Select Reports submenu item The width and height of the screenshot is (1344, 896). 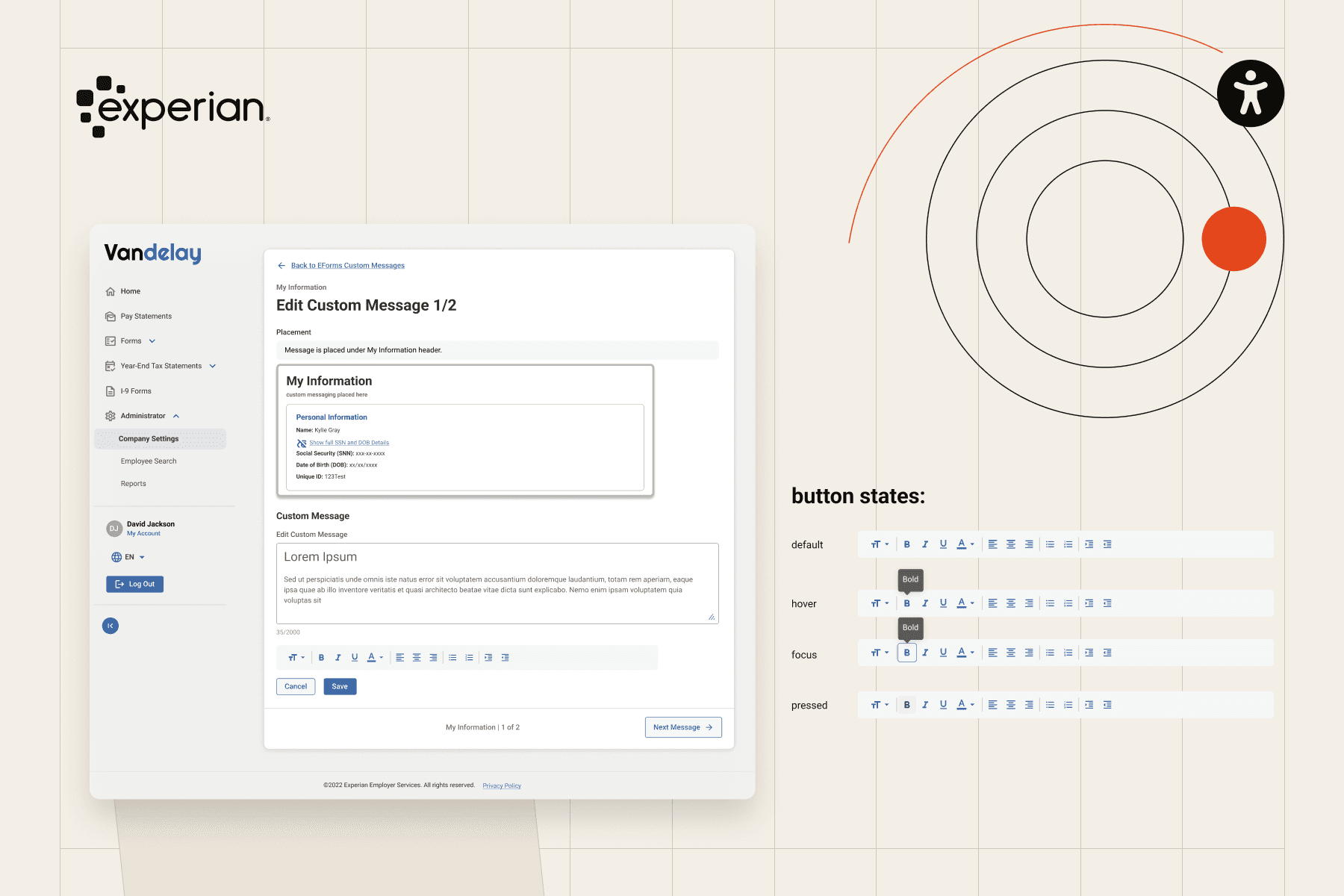134,484
